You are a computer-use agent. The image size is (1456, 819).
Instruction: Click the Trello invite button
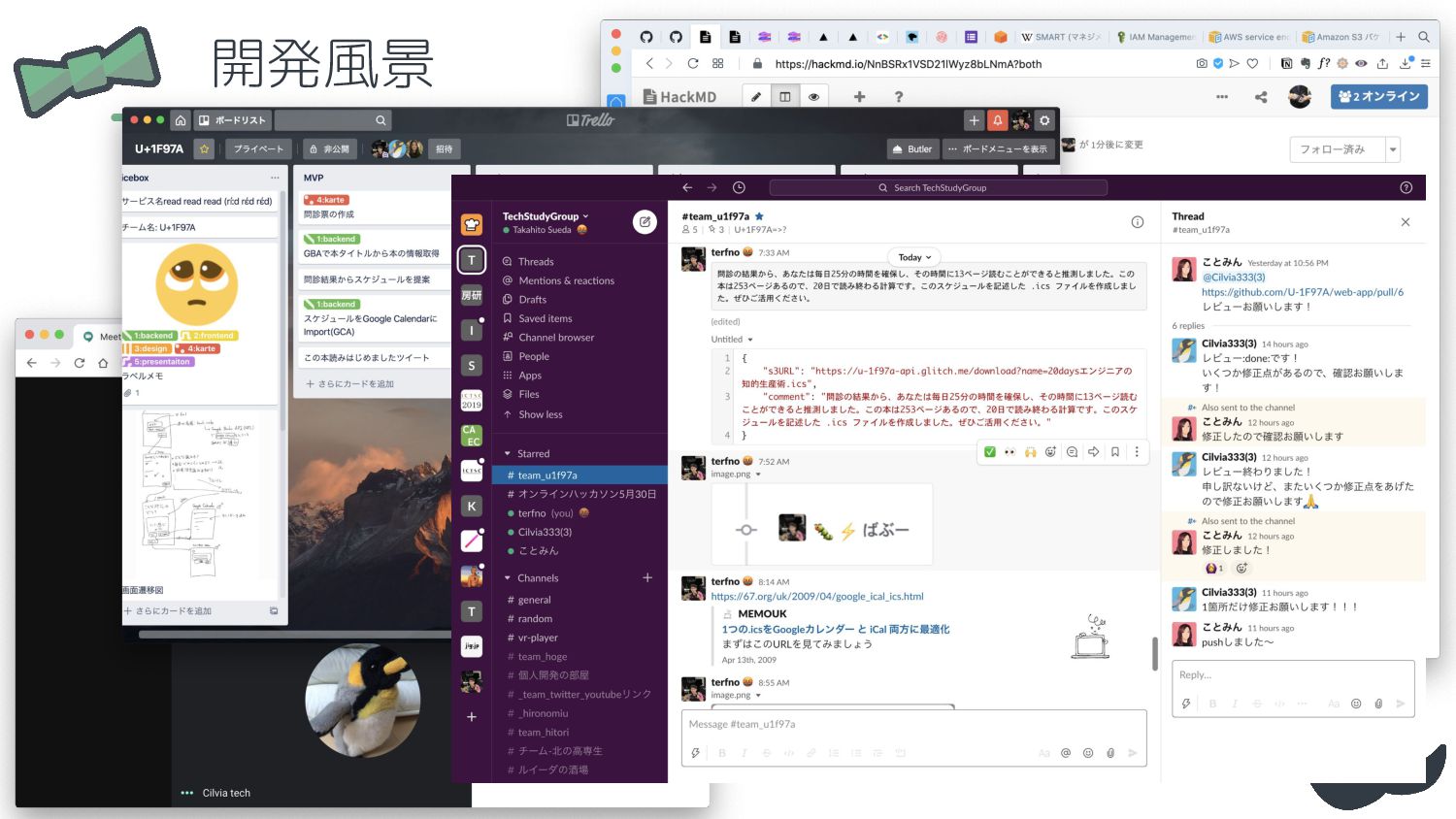[x=445, y=148]
